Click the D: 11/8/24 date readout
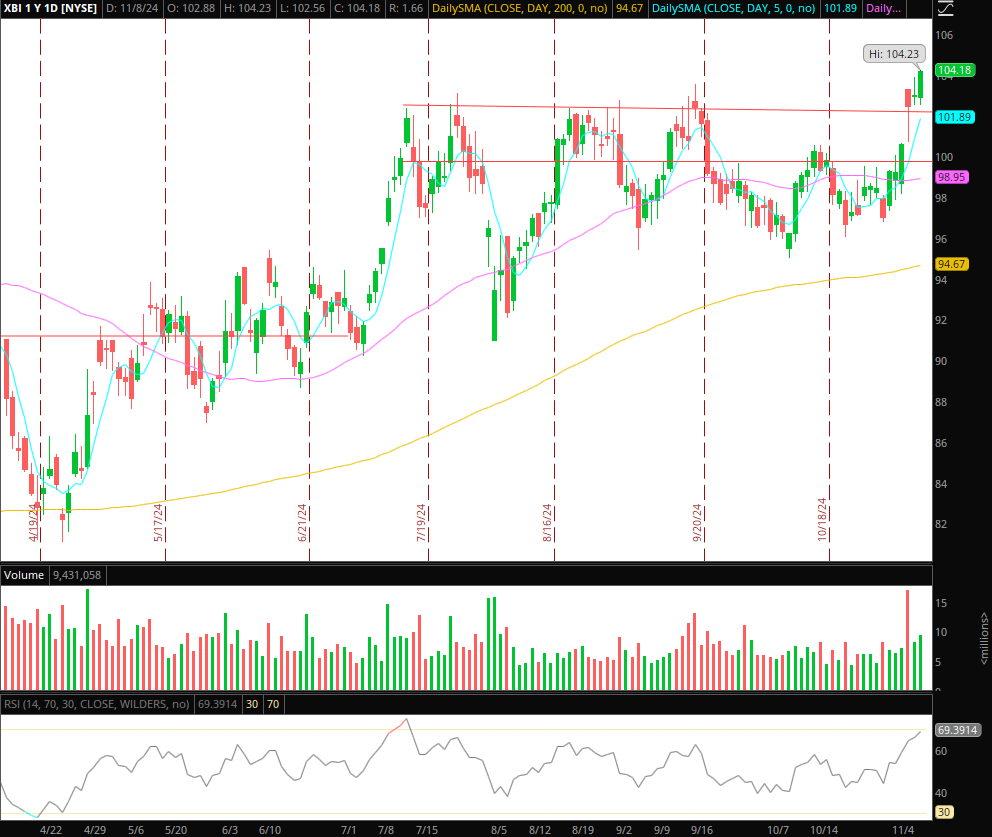Screen dimensions: 992x837 [x=132, y=8]
